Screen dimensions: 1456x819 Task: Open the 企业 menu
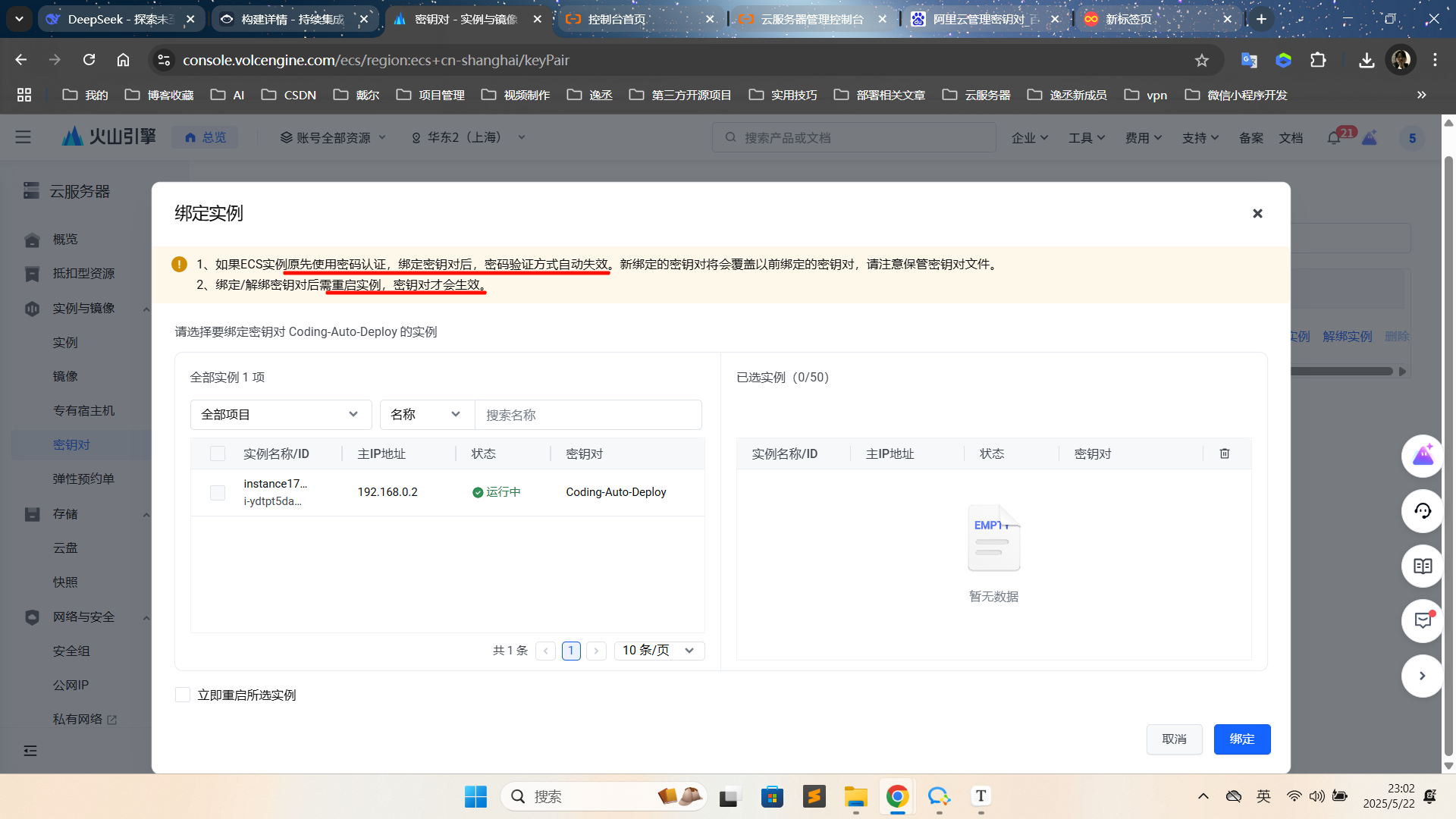1029,137
